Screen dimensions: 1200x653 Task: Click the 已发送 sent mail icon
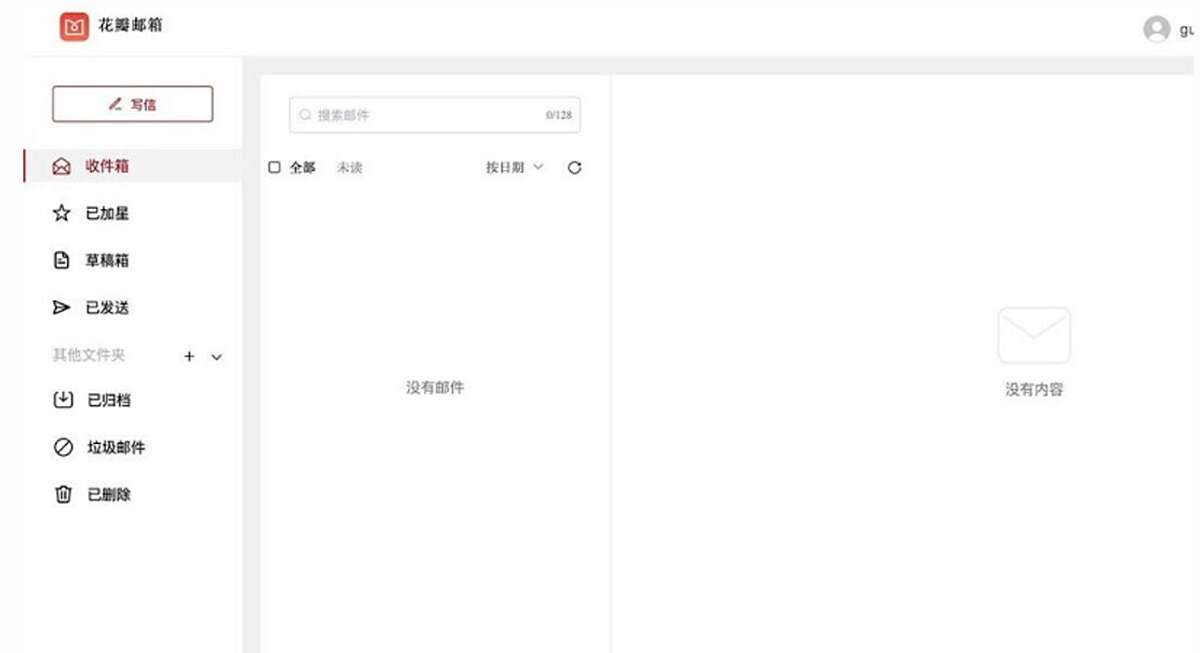[61, 307]
